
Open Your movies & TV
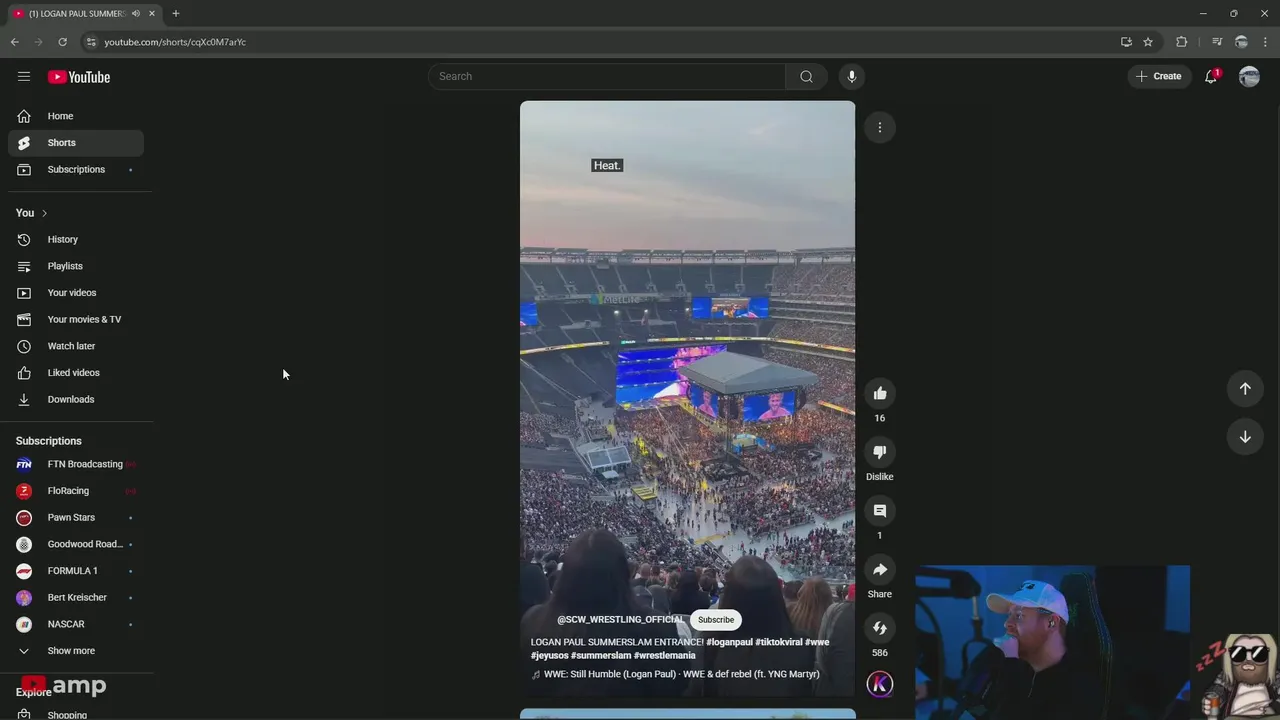pos(76,320)
